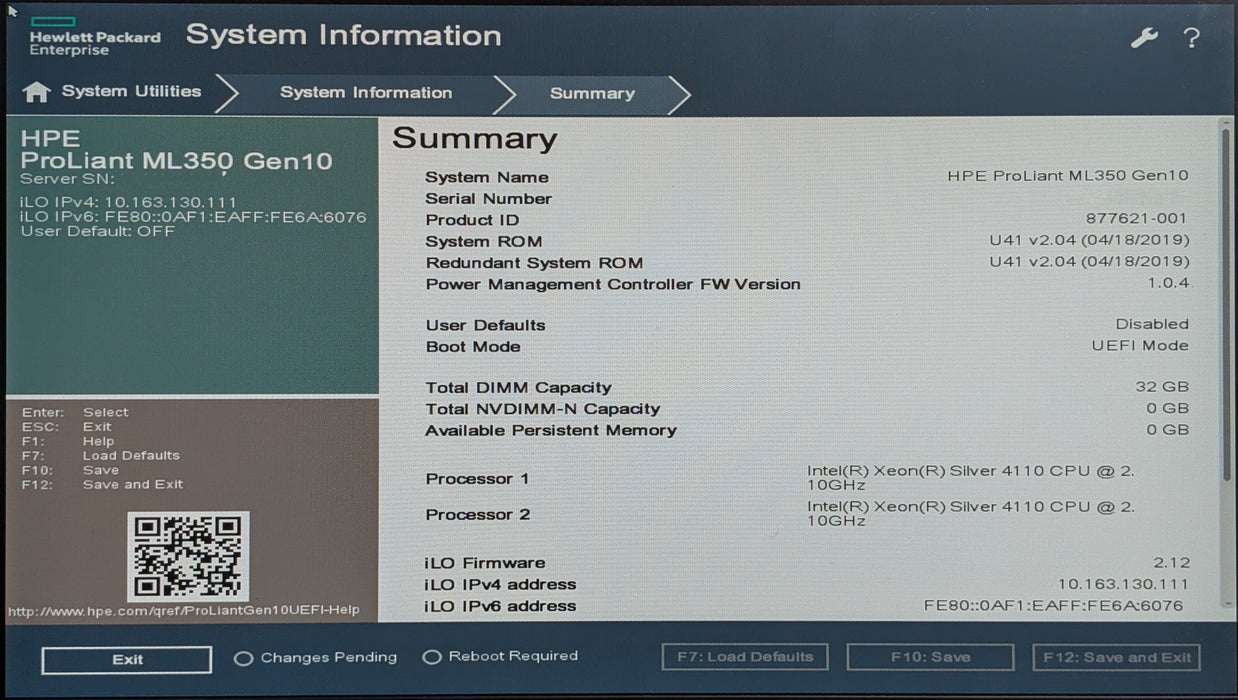Click Summary IPv4 value 10.163.130.111
Image resolution: width=1238 pixels, height=700 pixels.
tap(1123, 584)
